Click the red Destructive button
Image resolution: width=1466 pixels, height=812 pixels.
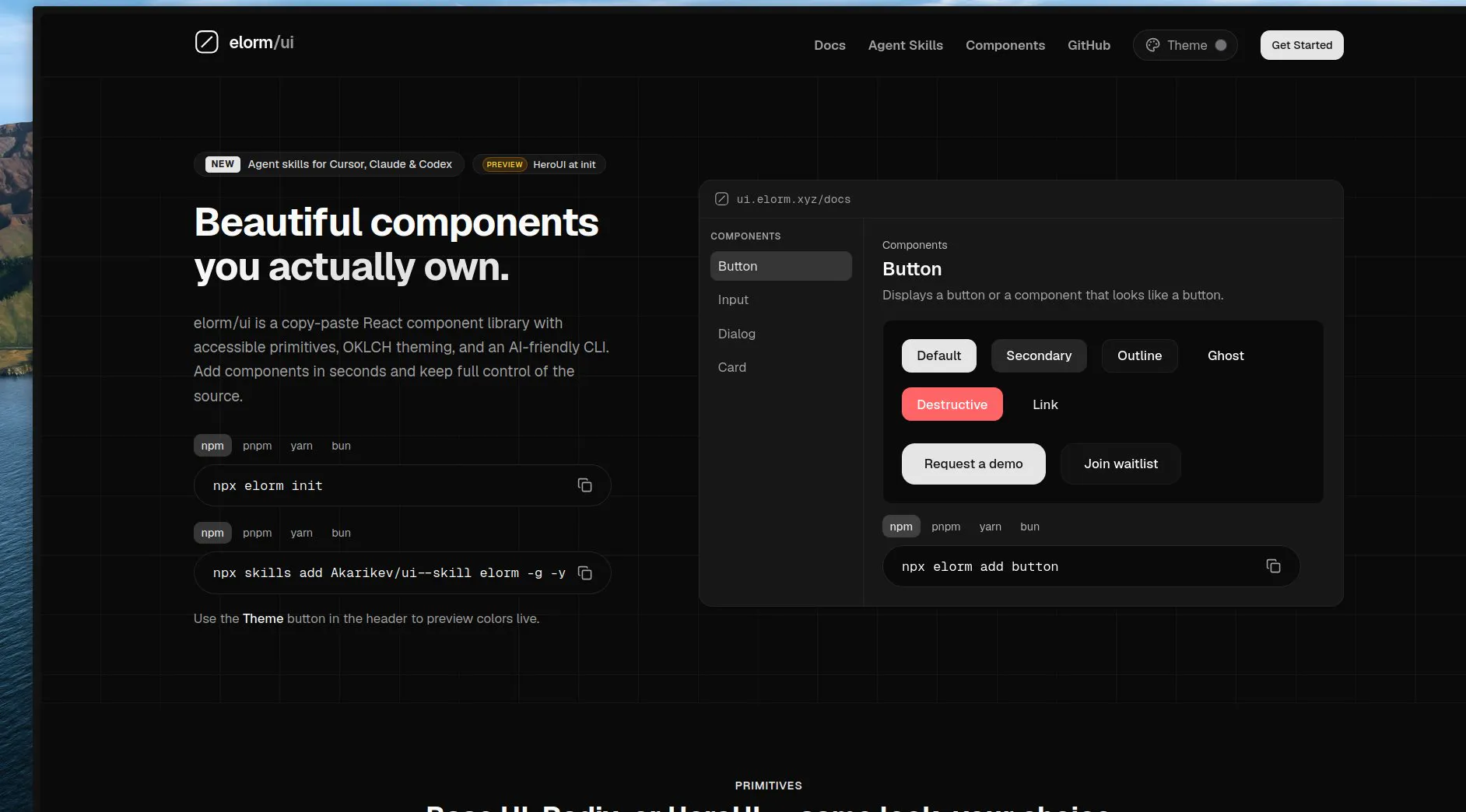coord(952,404)
